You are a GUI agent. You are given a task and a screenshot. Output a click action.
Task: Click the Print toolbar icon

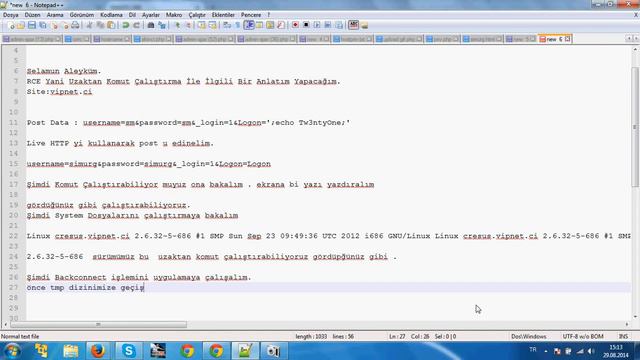tap(75, 25)
